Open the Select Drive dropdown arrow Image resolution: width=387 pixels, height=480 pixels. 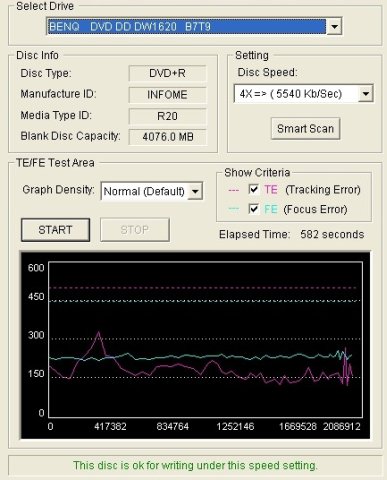334,26
